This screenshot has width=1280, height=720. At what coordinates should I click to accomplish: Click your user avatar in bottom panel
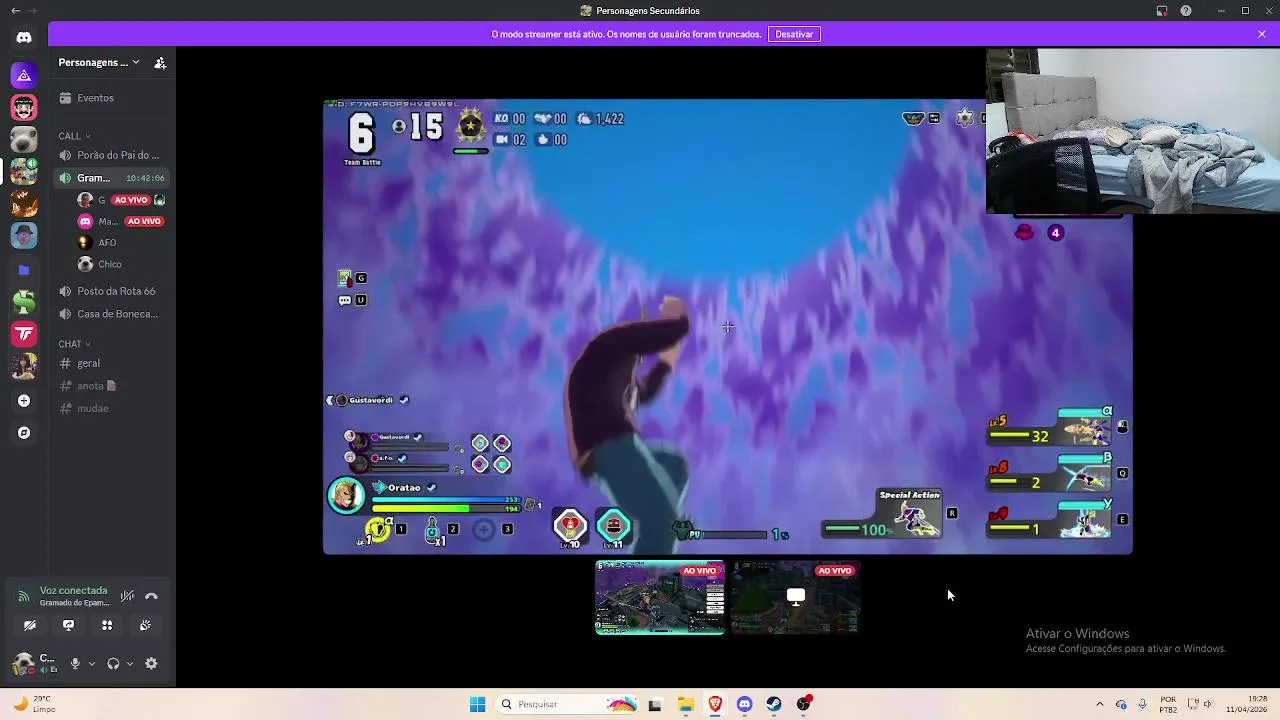click(23, 663)
